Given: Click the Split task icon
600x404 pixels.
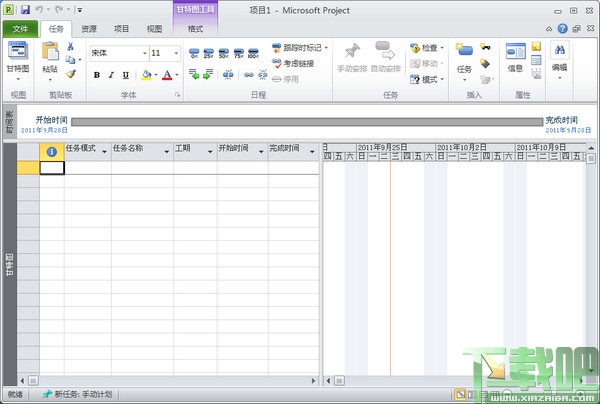Looking at the screenshot, I should pyautogui.click(x=228, y=74).
